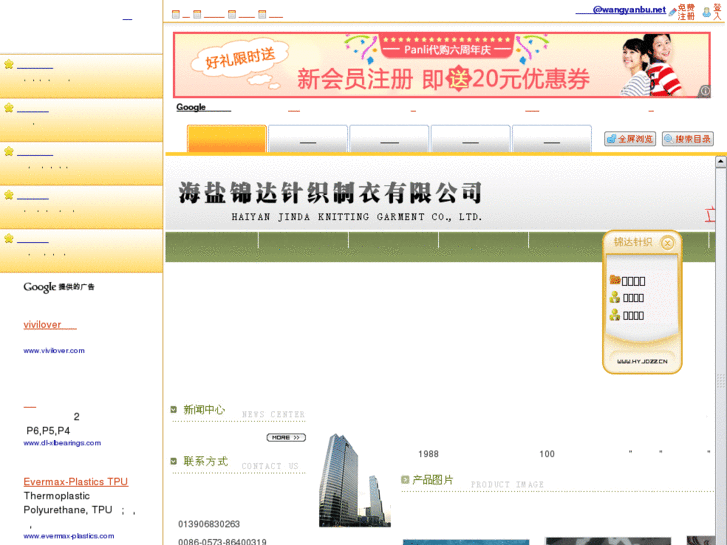Click the 登入 user icon
This screenshot has width=727, height=545.
[707, 12]
